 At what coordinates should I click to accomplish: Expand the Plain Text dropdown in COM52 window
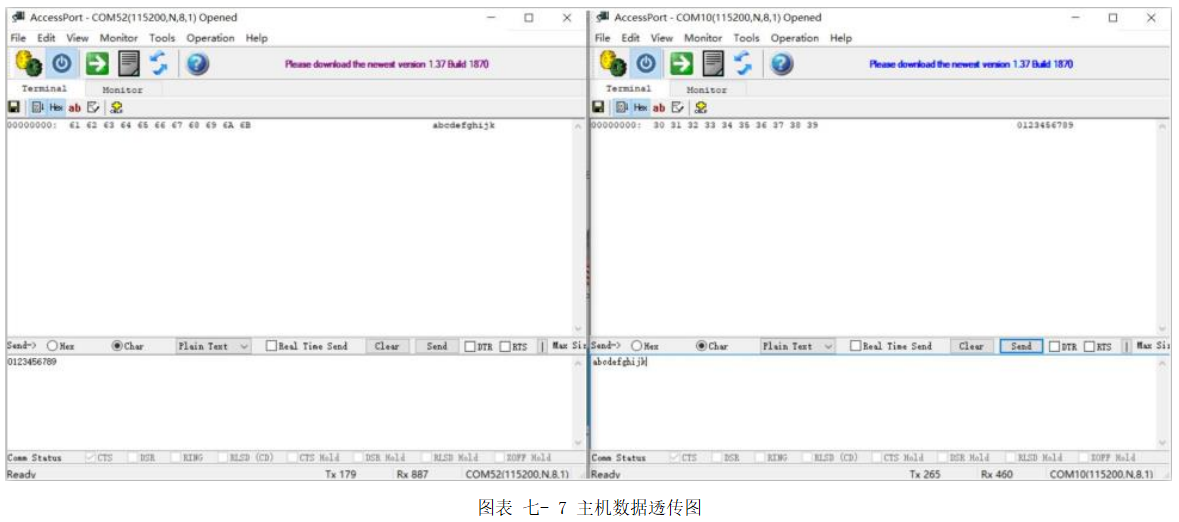[x=214, y=346]
